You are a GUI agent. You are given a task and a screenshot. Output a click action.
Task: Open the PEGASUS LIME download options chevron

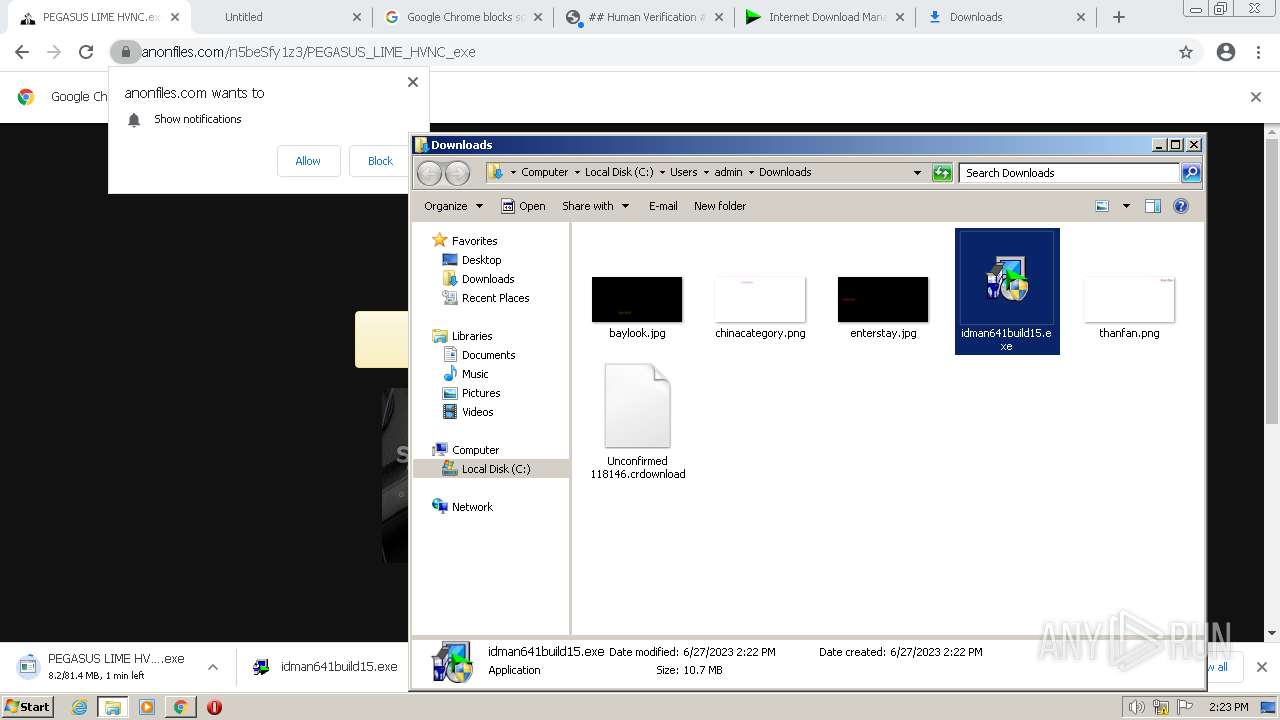pos(213,667)
